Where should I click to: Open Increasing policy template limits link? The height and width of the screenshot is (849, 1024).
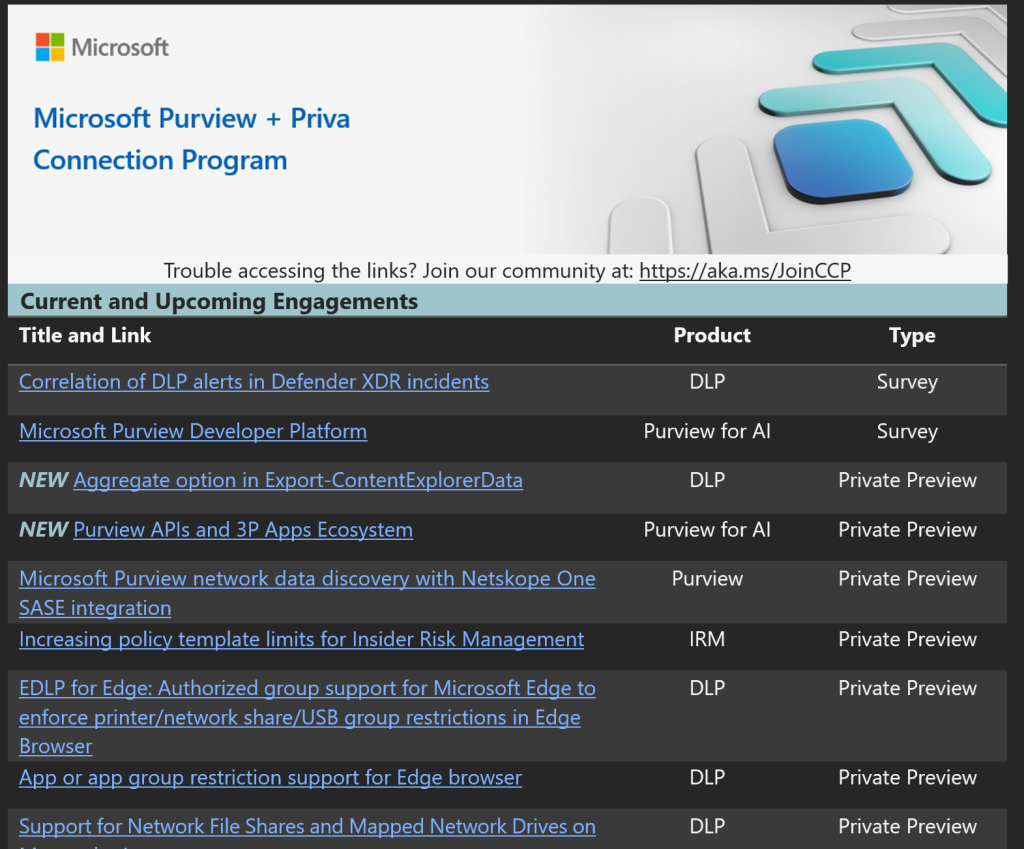coord(301,639)
